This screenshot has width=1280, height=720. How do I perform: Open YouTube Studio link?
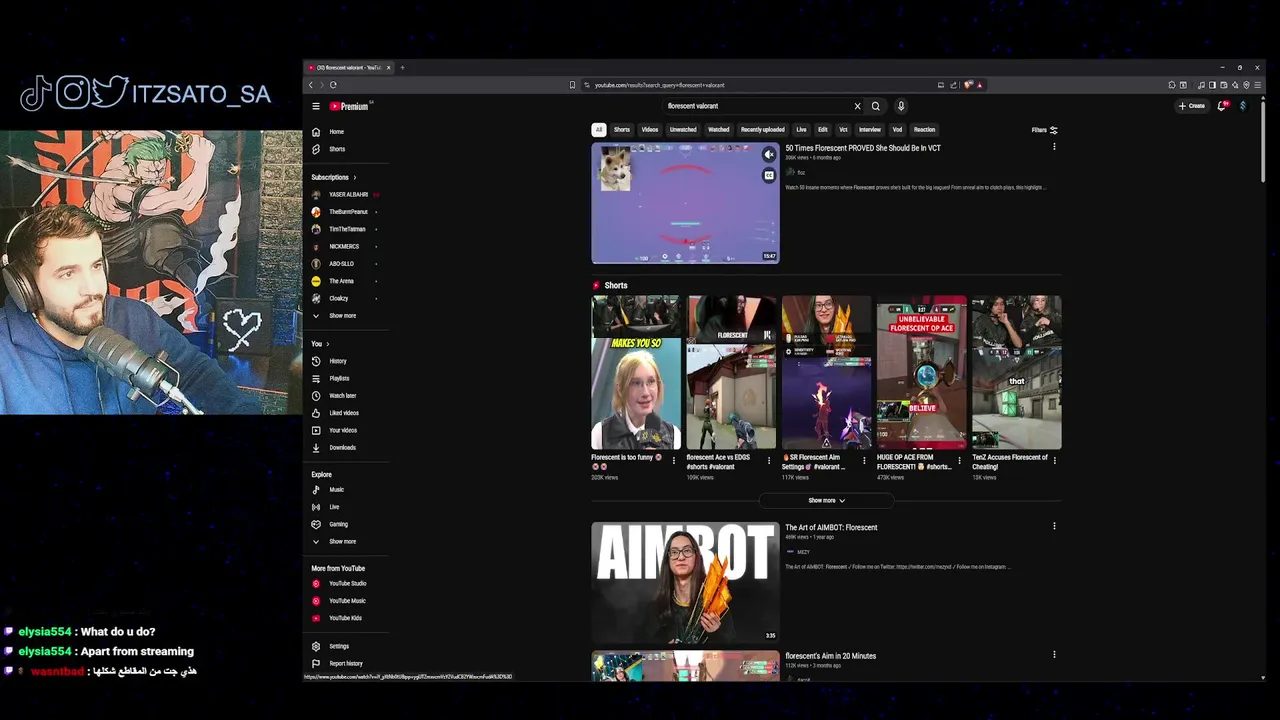click(x=347, y=584)
